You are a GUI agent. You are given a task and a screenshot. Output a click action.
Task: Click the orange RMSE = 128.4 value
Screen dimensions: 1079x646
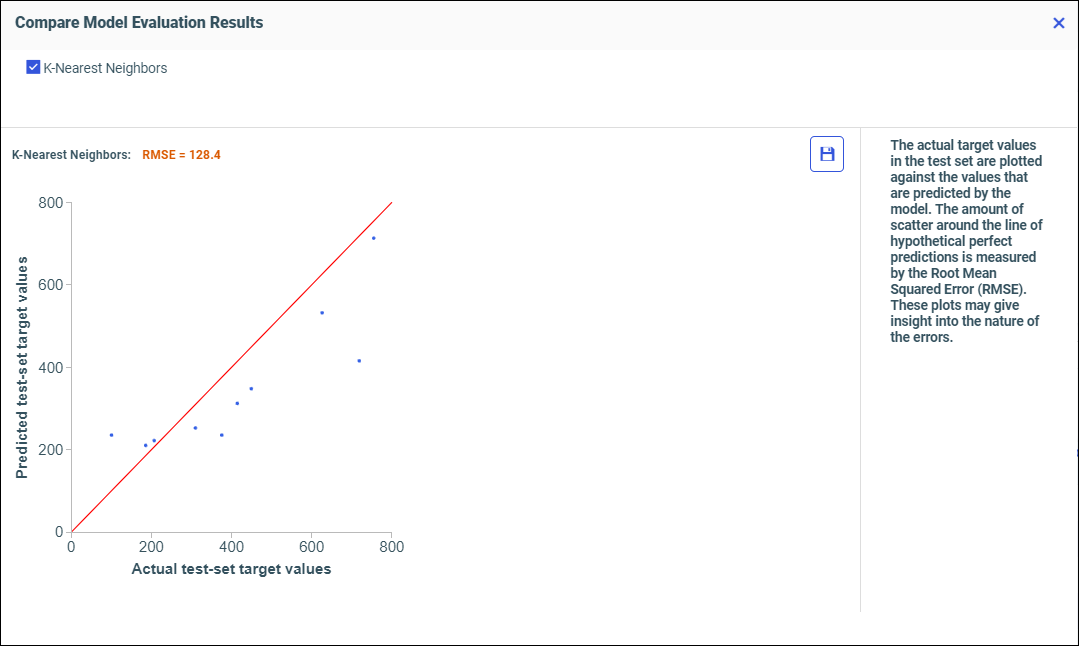[x=181, y=155]
